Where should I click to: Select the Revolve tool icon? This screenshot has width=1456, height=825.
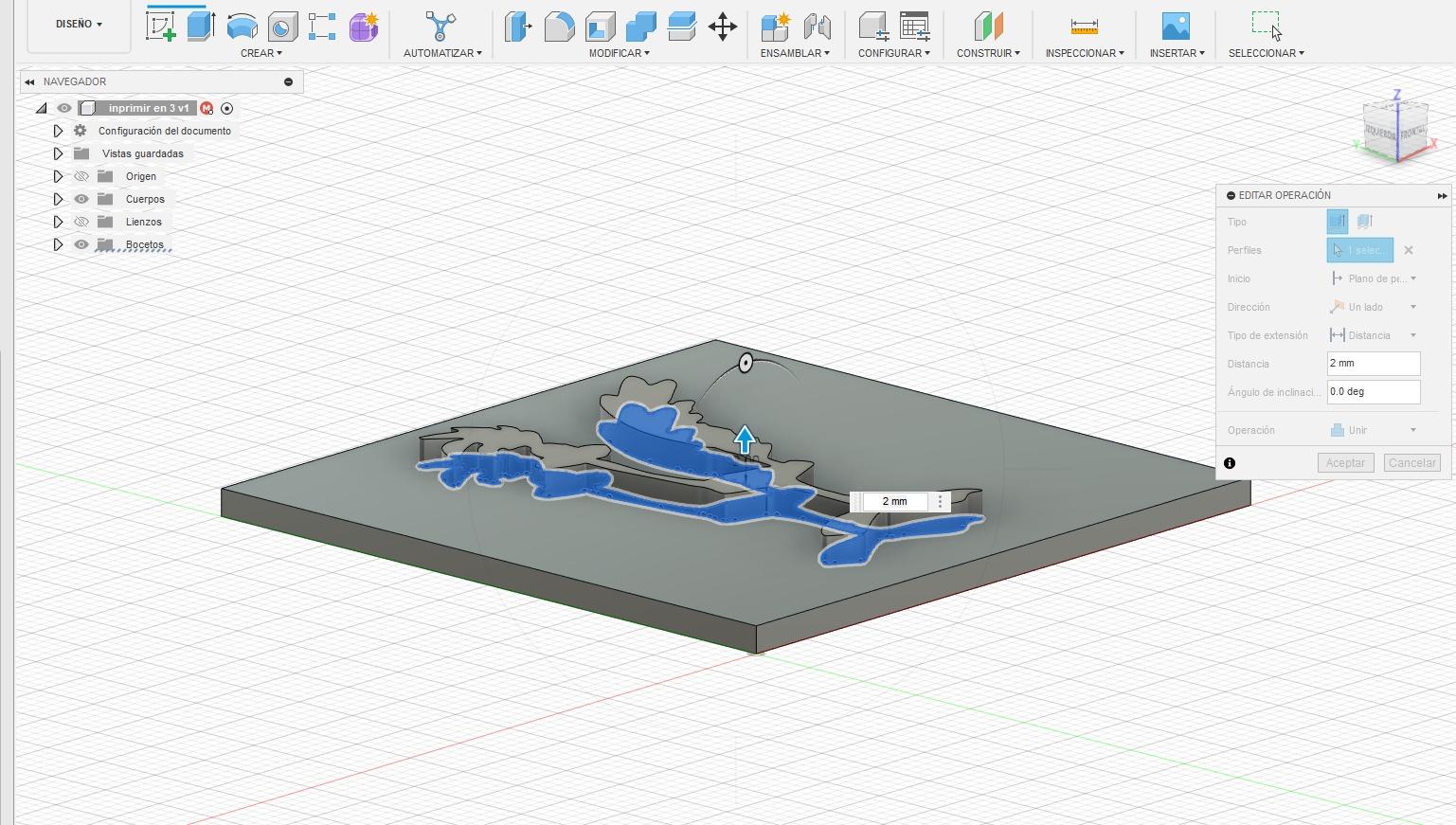point(242,27)
